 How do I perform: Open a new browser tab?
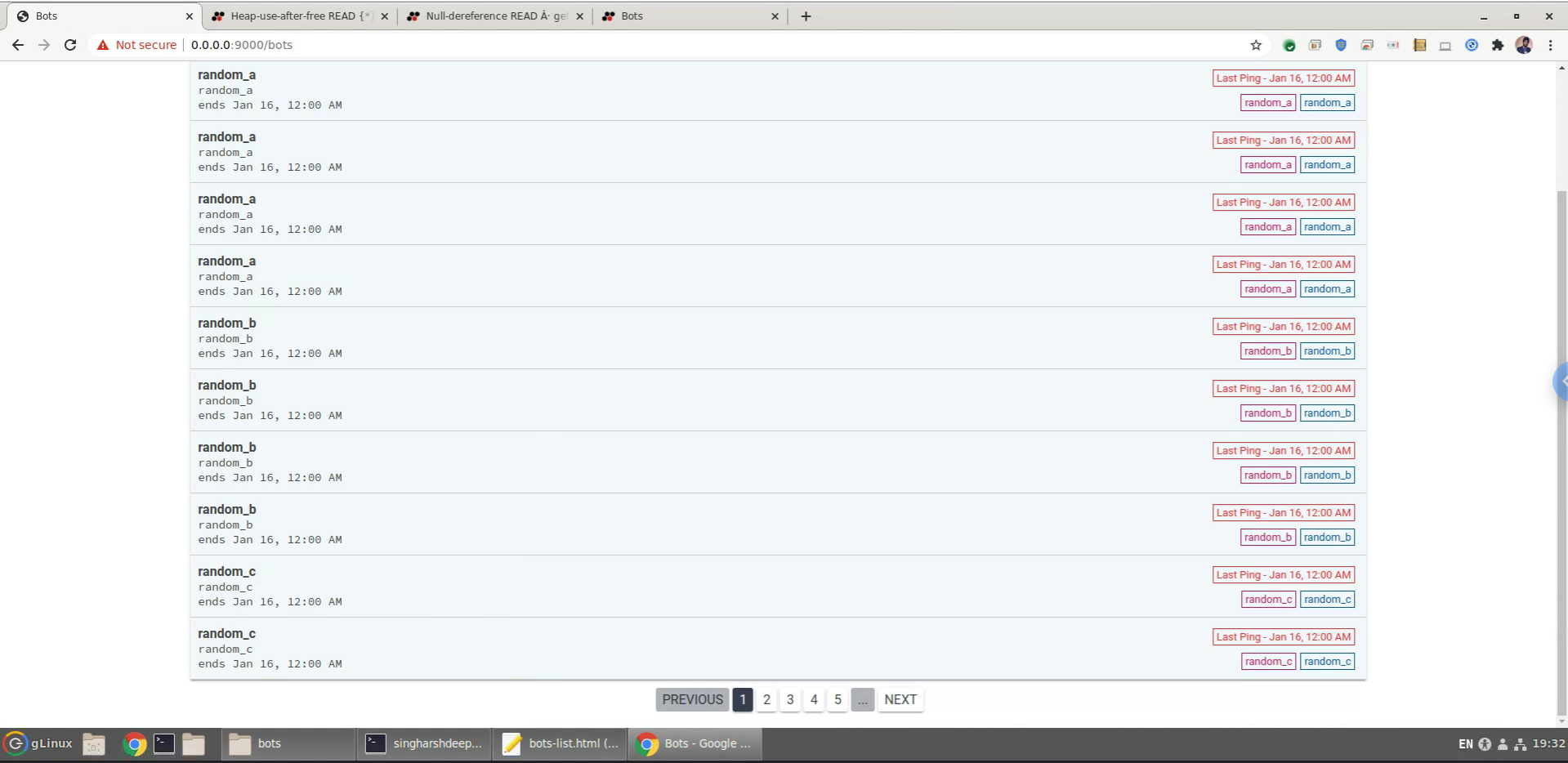coord(806,16)
